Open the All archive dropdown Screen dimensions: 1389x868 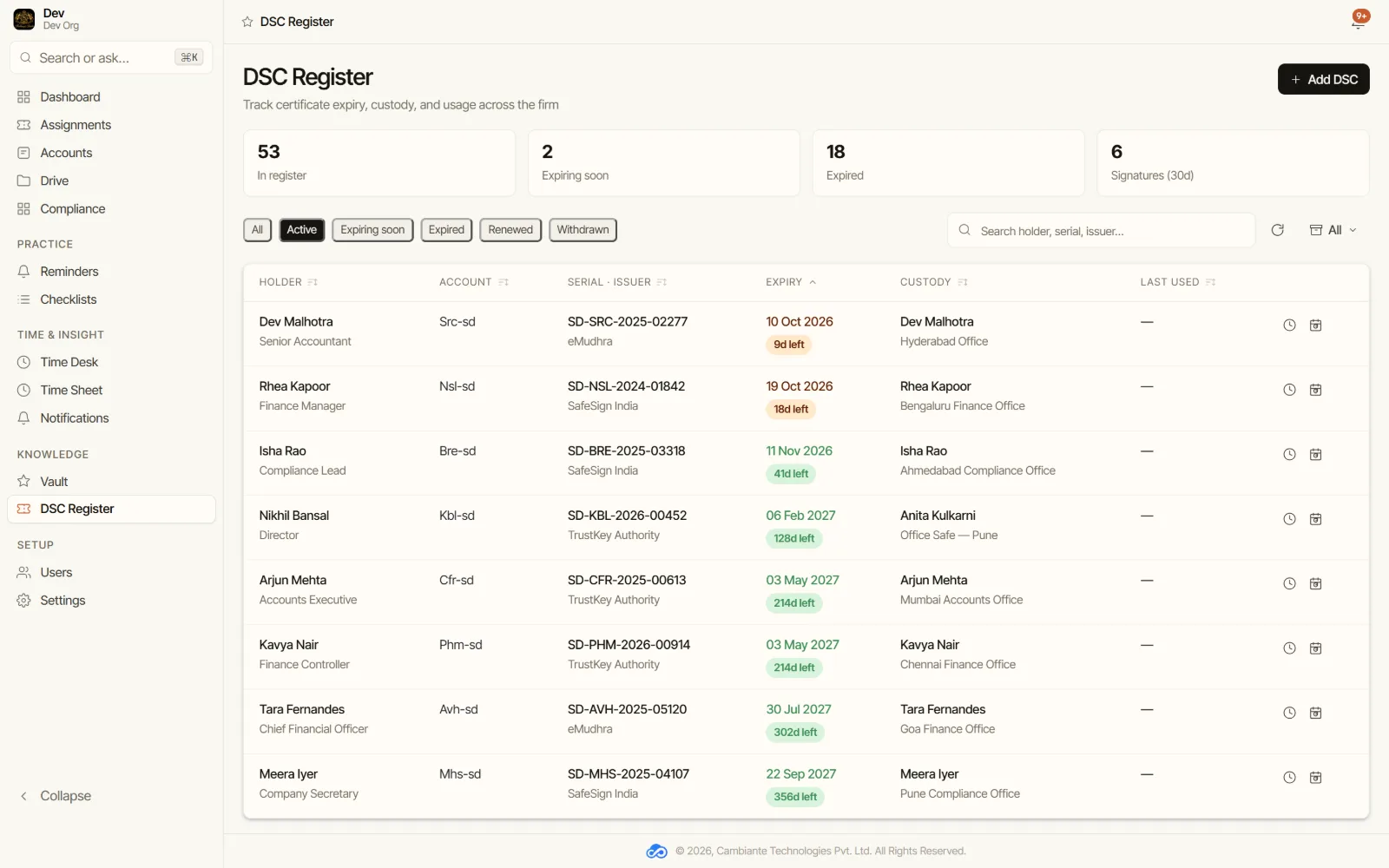pos(1333,230)
